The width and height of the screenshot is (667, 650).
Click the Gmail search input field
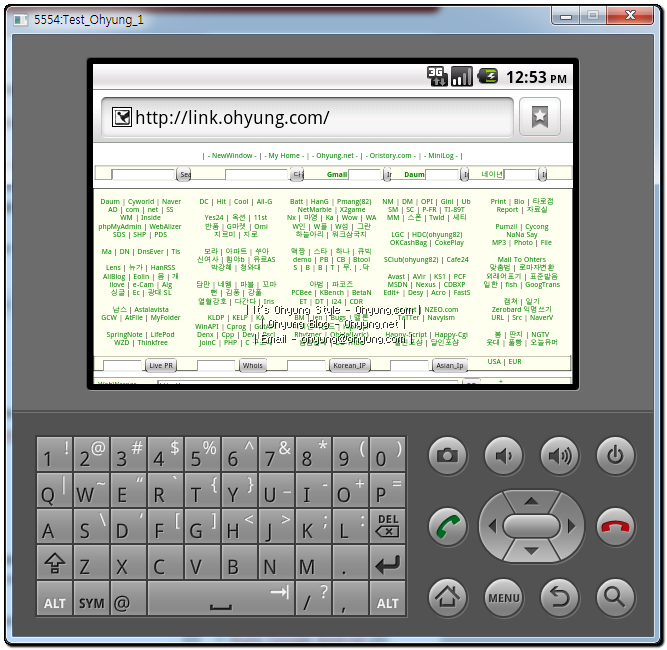point(365,174)
